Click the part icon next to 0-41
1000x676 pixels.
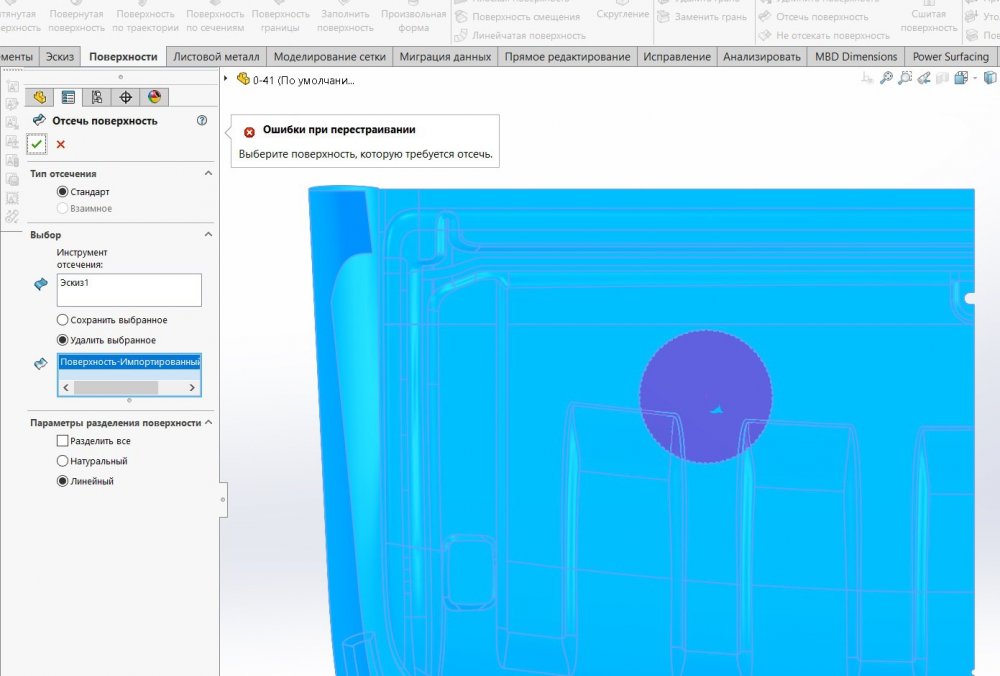pos(243,79)
